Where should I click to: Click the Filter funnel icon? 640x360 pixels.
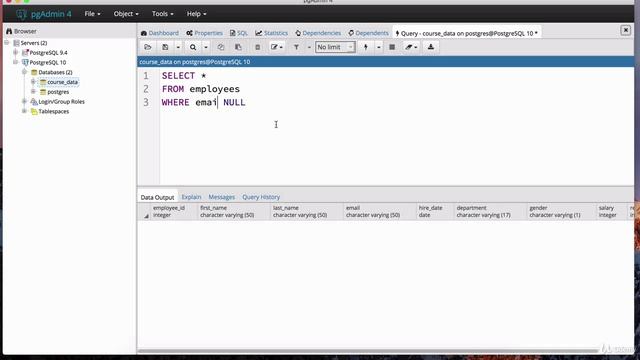[296, 47]
